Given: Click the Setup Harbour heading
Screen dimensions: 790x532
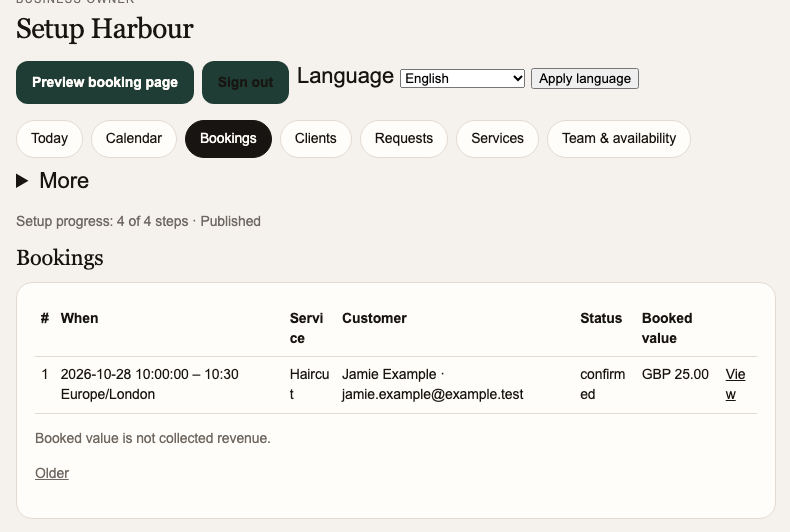Looking at the screenshot, I should coord(105,28).
